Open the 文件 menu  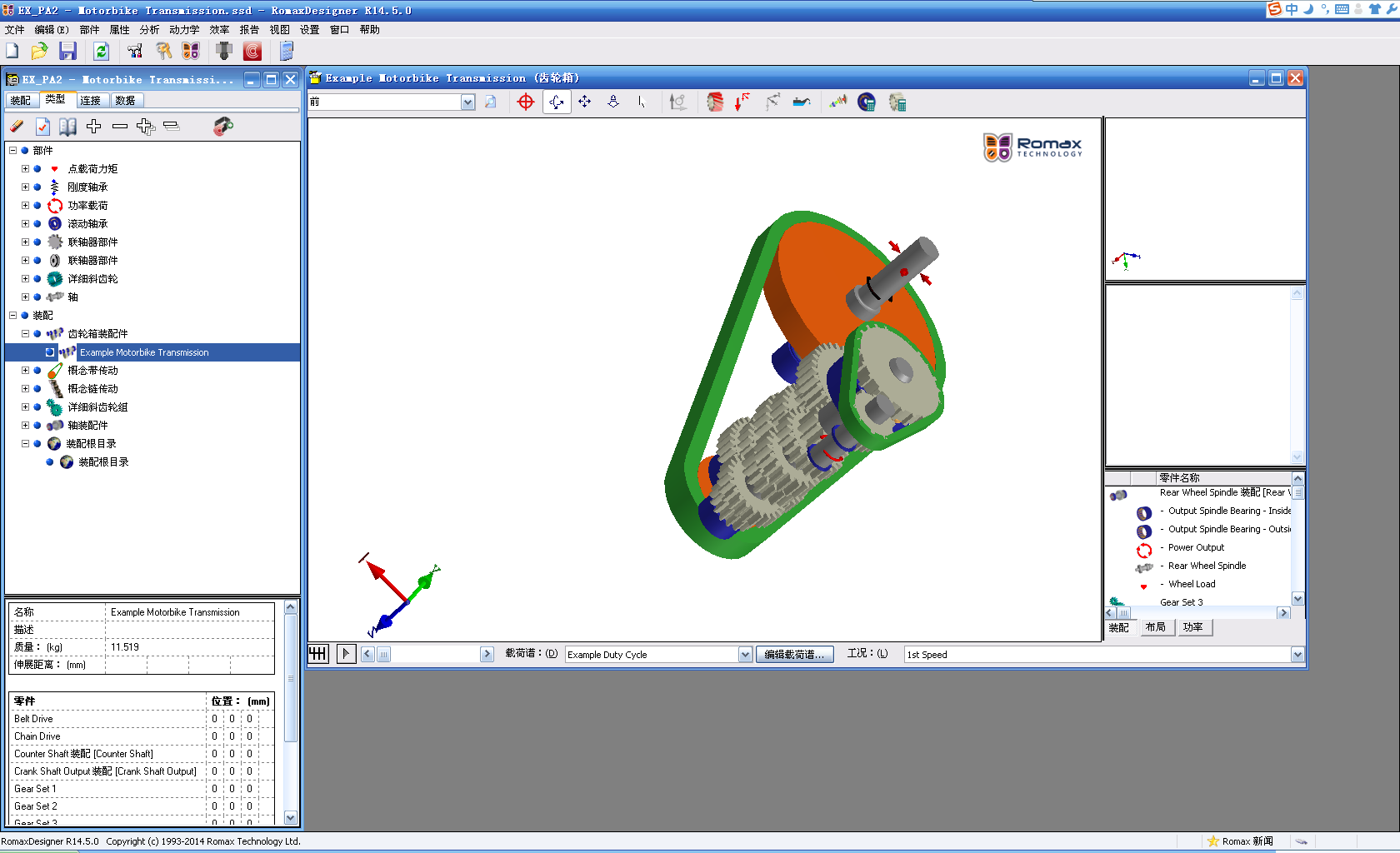(14, 29)
